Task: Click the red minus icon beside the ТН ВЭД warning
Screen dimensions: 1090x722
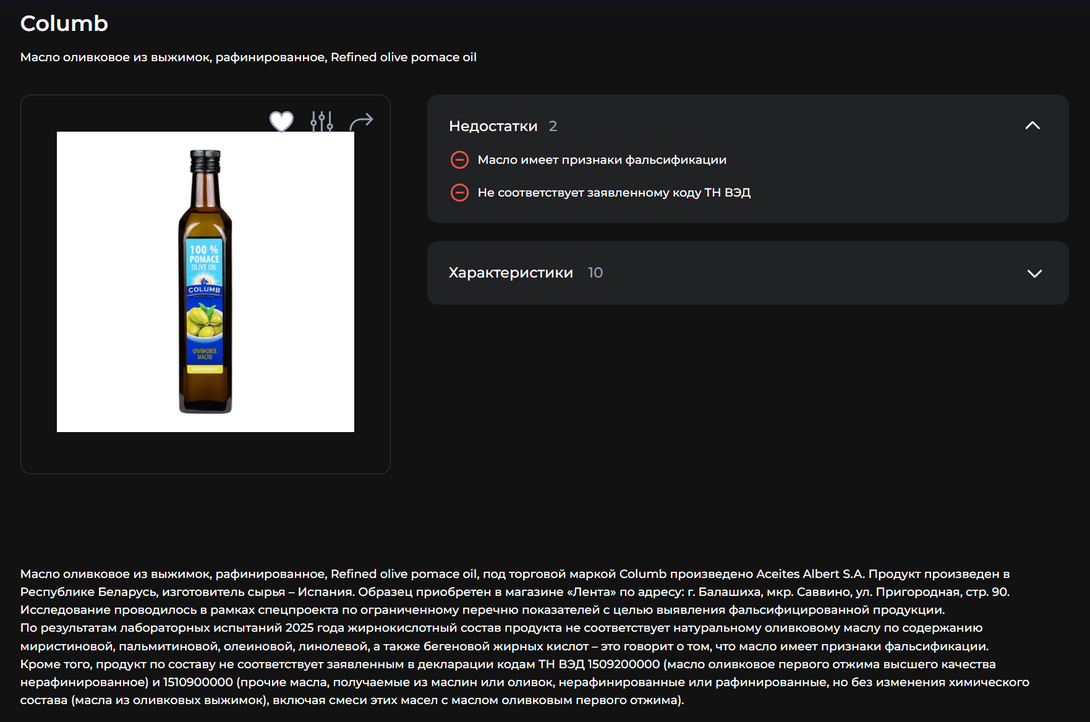Action: [x=459, y=192]
